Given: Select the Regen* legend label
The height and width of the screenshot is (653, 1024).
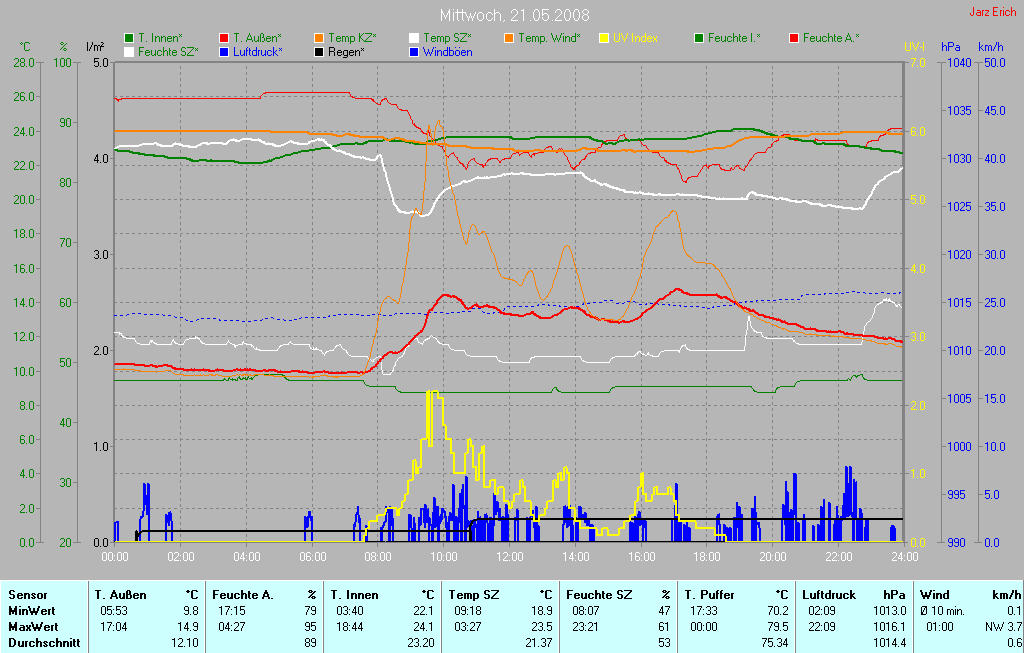Looking at the screenshot, I should point(346,52).
